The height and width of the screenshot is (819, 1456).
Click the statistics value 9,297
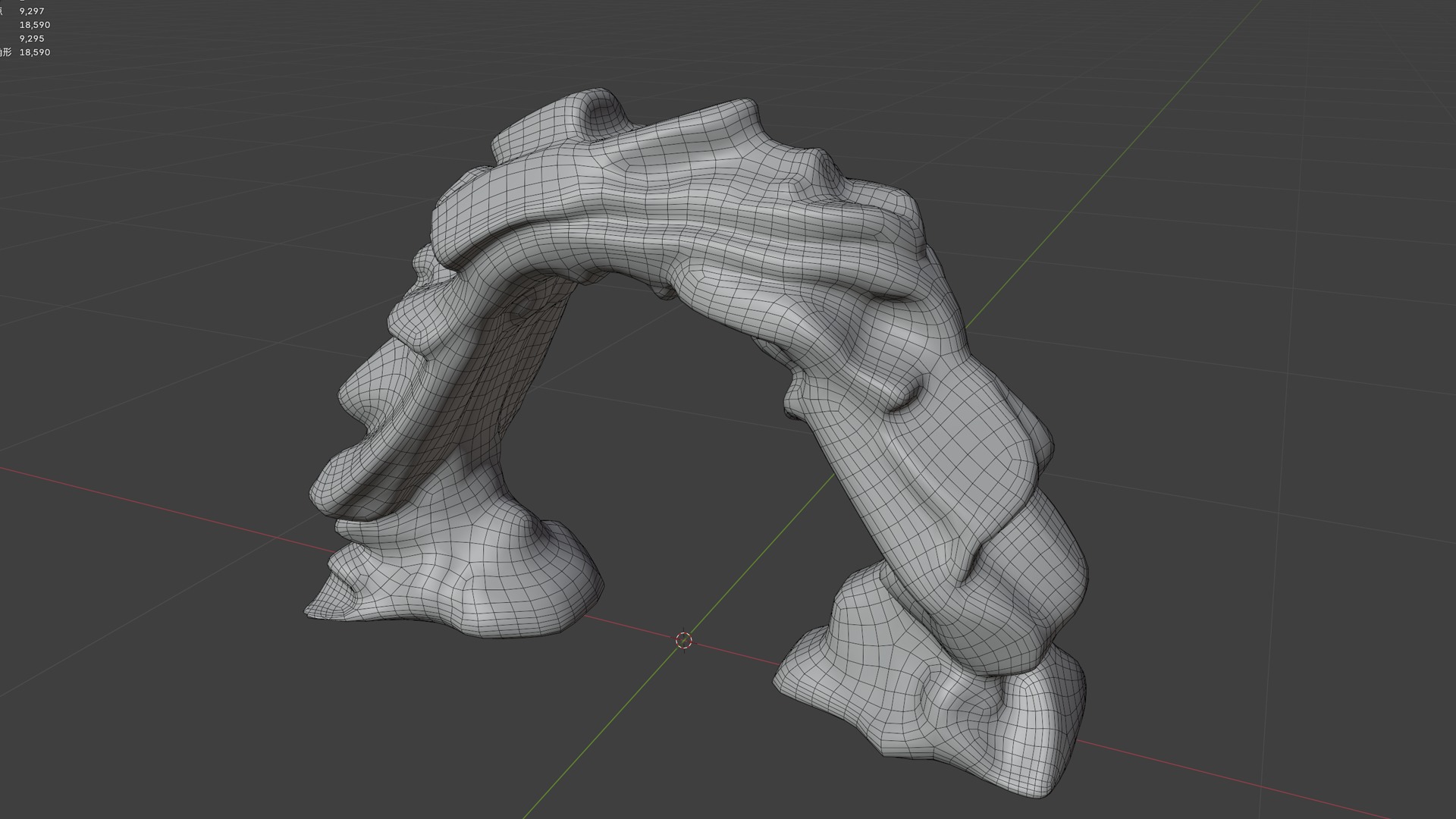(x=32, y=11)
